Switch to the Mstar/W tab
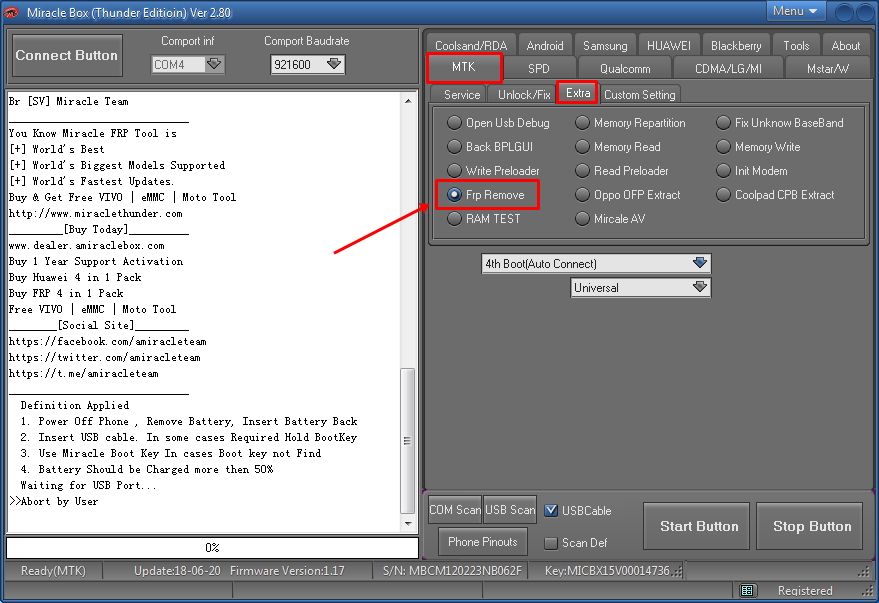 [827, 68]
